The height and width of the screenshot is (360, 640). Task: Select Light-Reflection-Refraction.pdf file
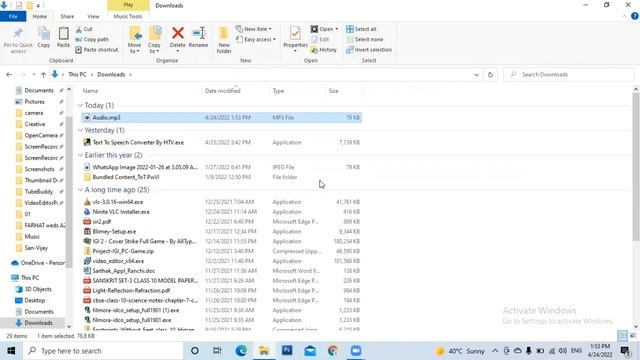tap(222, 291)
